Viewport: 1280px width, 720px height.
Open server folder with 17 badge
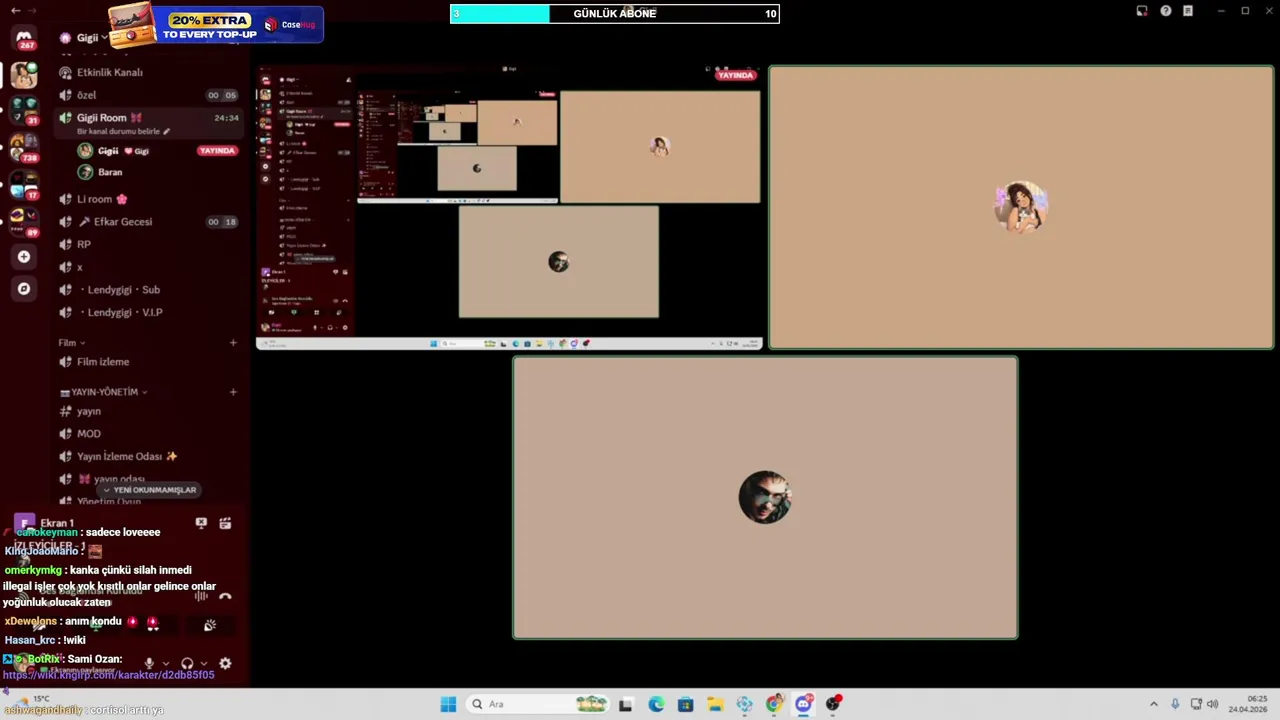pos(24,185)
